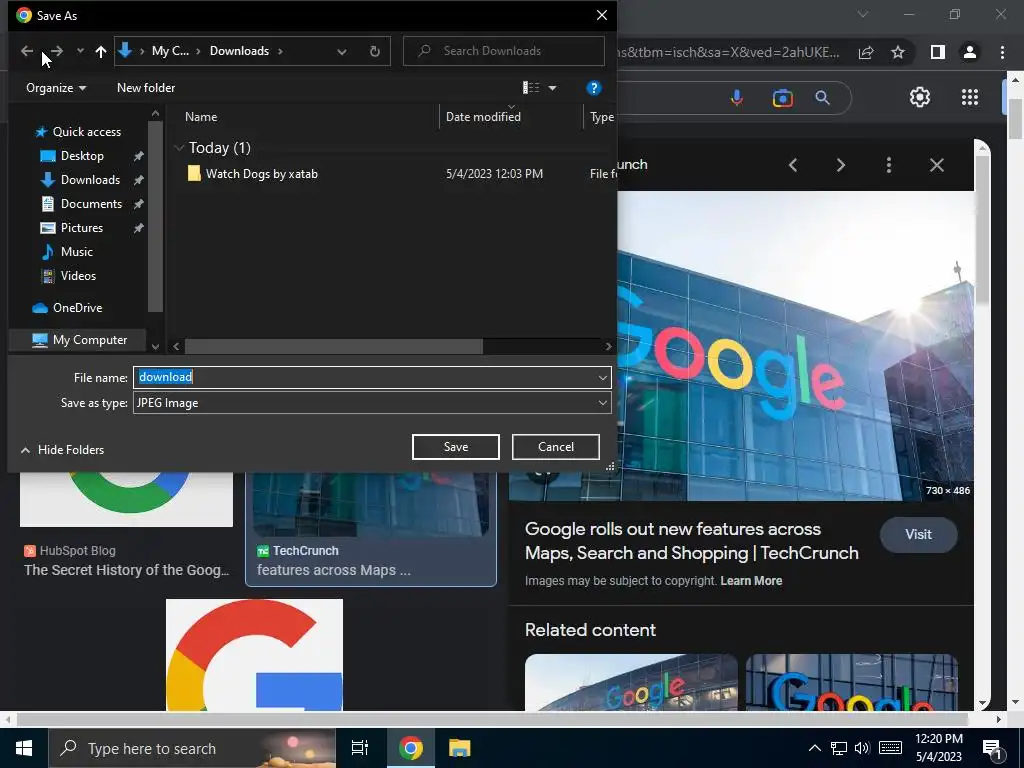Sort by Date modified column
1024x768 pixels.
[483, 117]
